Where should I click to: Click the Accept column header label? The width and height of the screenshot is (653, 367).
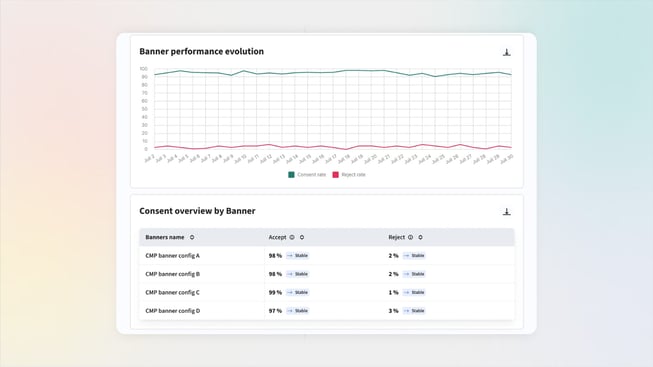tap(277, 237)
